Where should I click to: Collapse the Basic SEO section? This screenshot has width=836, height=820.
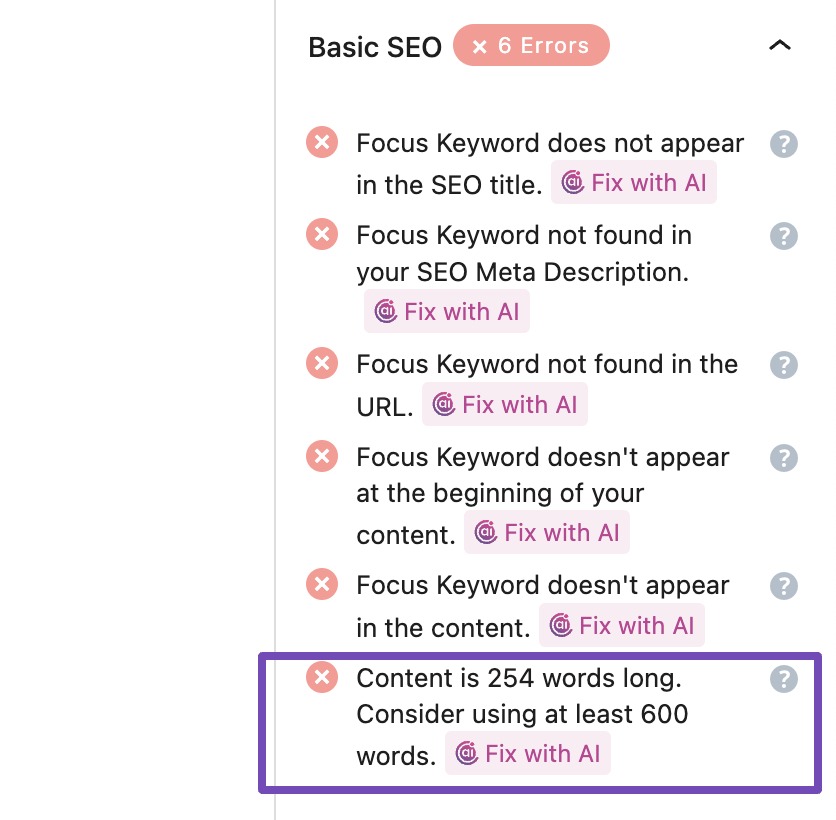coord(780,45)
